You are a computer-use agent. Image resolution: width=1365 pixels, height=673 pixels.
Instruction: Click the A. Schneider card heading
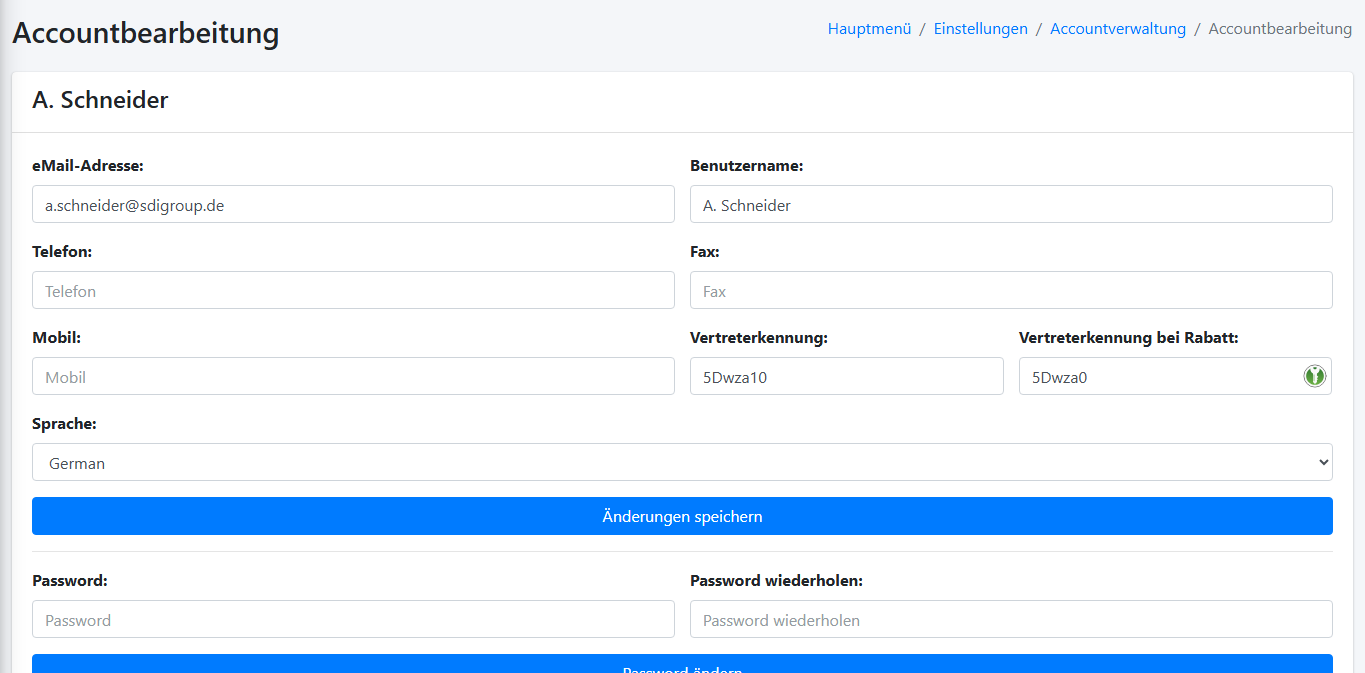point(100,100)
